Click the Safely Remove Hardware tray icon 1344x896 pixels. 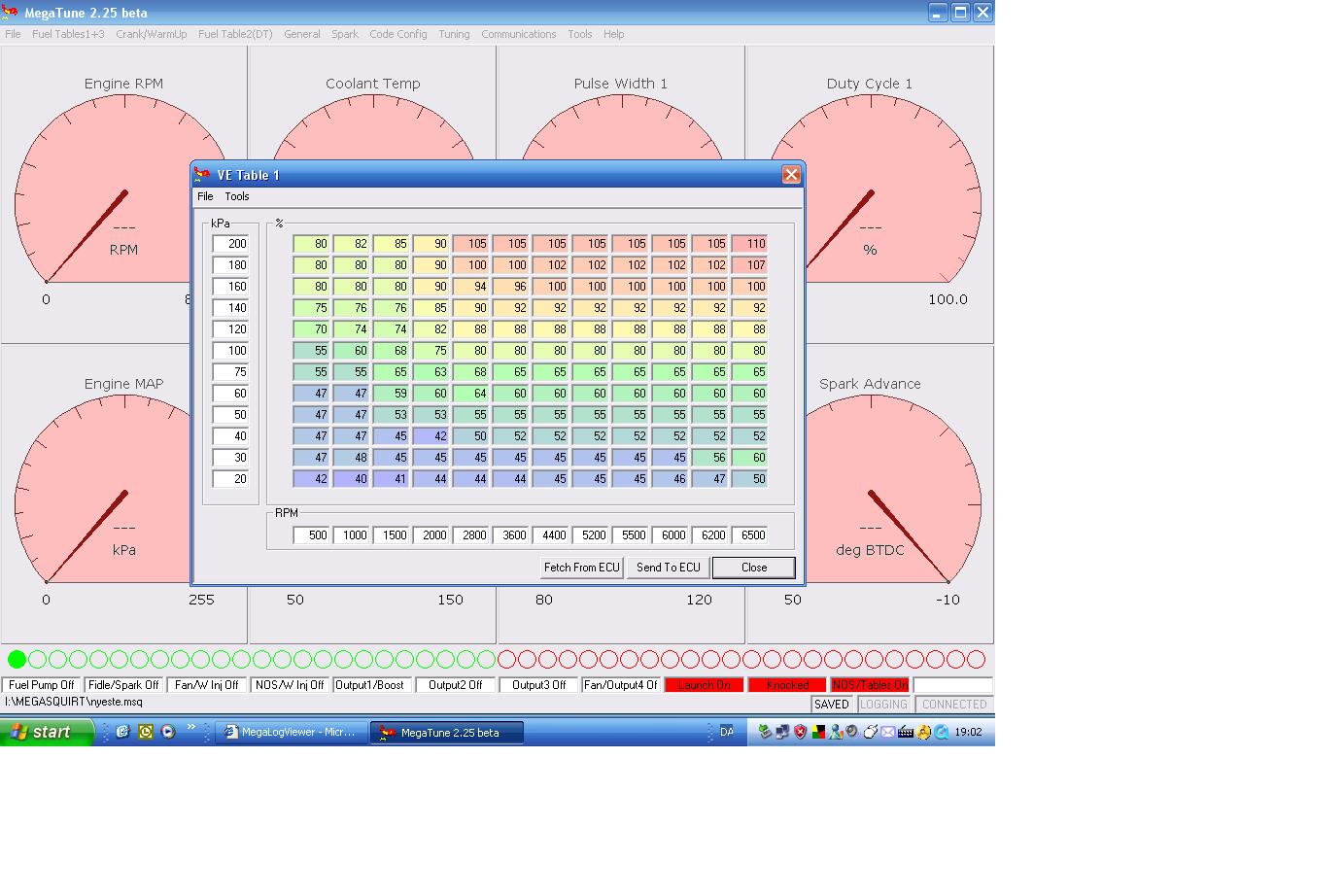(765, 732)
